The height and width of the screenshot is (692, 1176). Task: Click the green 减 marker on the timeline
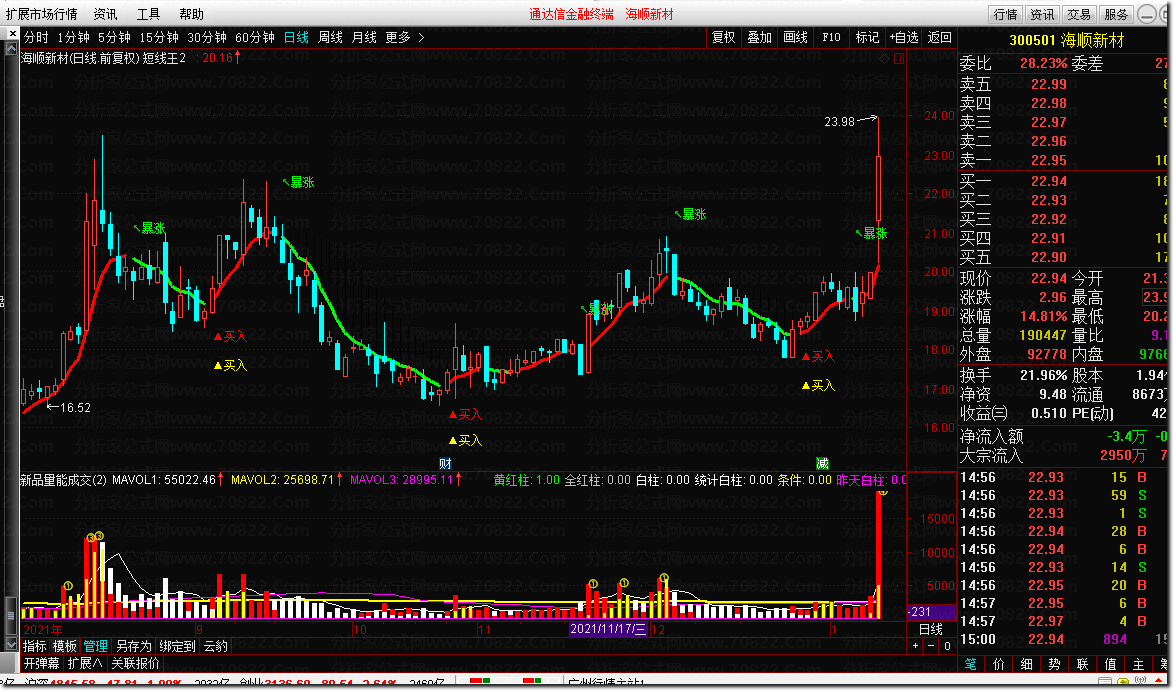pyautogui.click(x=822, y=463)
